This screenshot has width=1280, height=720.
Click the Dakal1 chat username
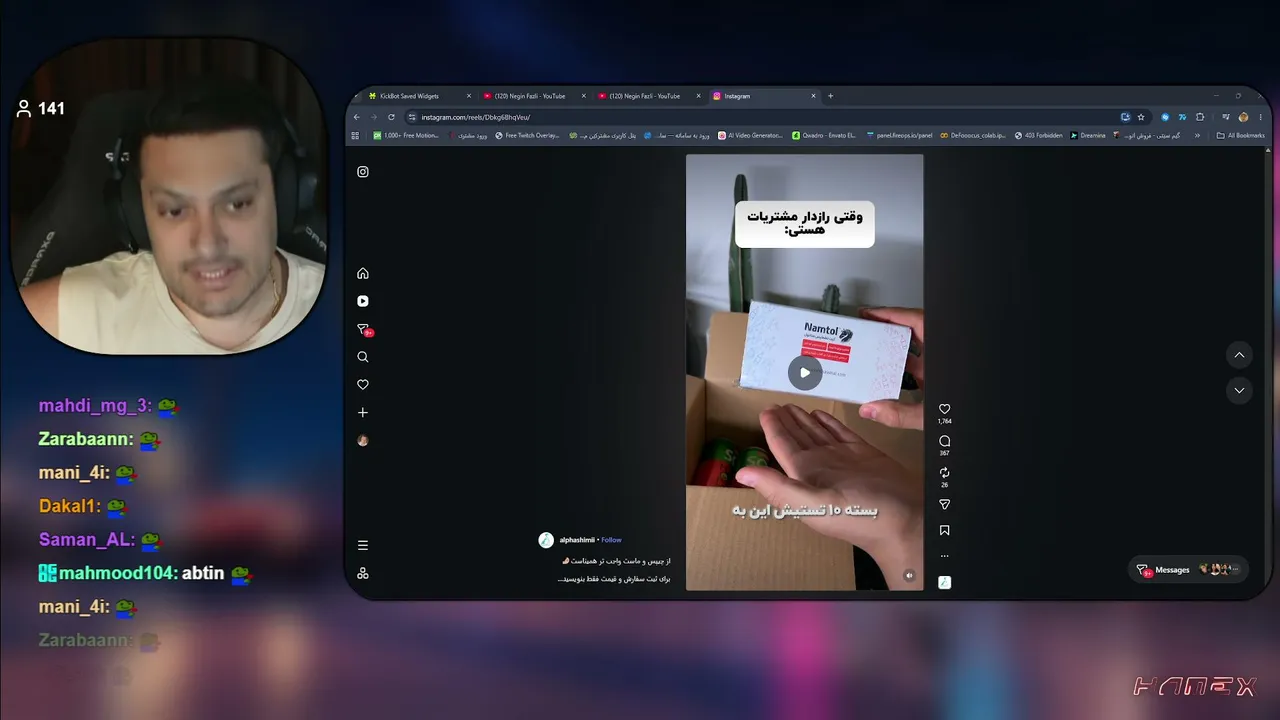tap(68, 506)
